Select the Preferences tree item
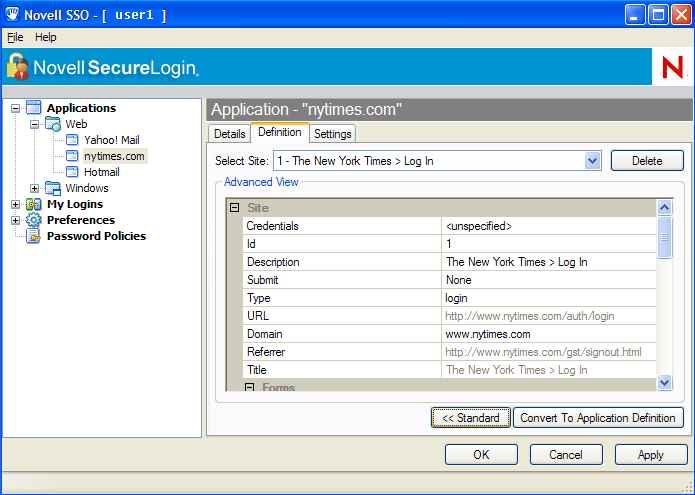 81,220
